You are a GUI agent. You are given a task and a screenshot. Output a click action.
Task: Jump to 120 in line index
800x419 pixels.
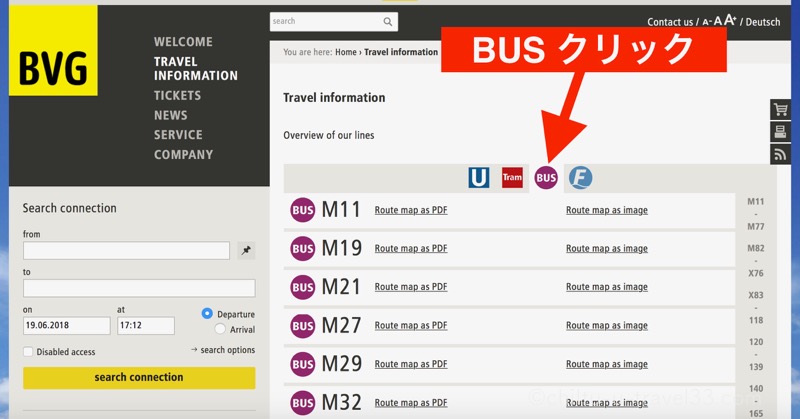[x=756, y=342]
